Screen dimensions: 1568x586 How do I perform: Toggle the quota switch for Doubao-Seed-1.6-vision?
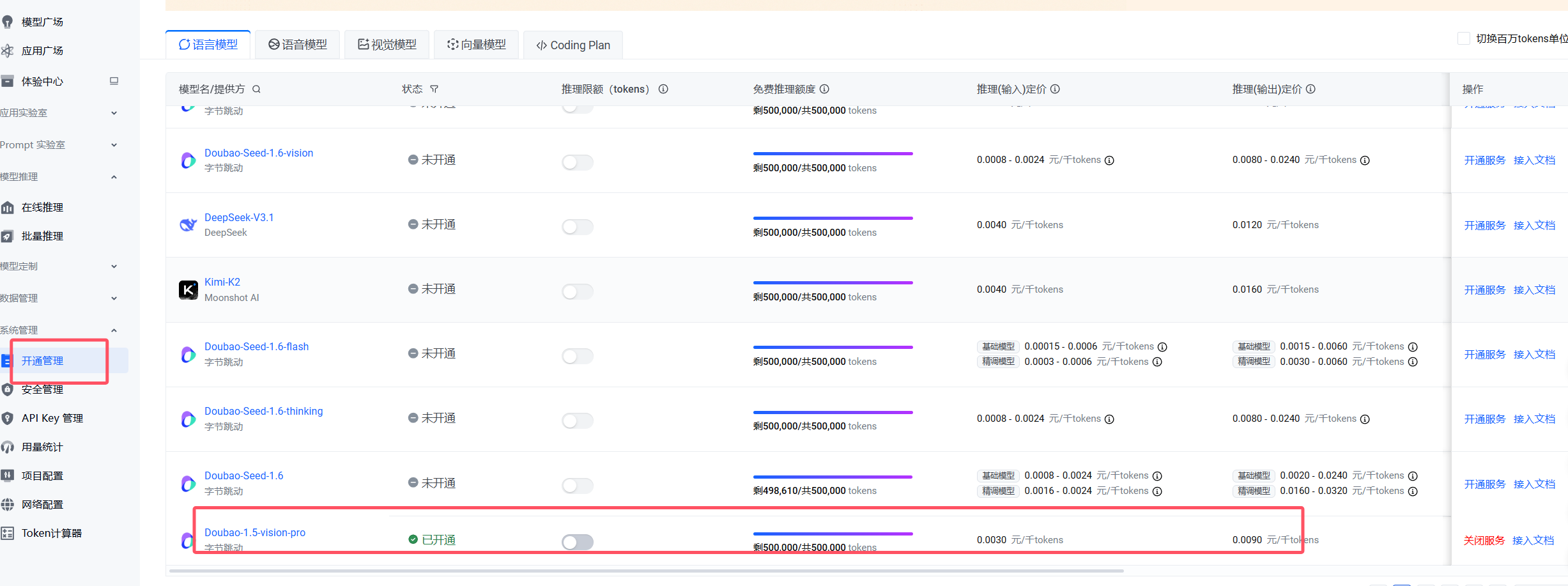(x=578, y=162)
